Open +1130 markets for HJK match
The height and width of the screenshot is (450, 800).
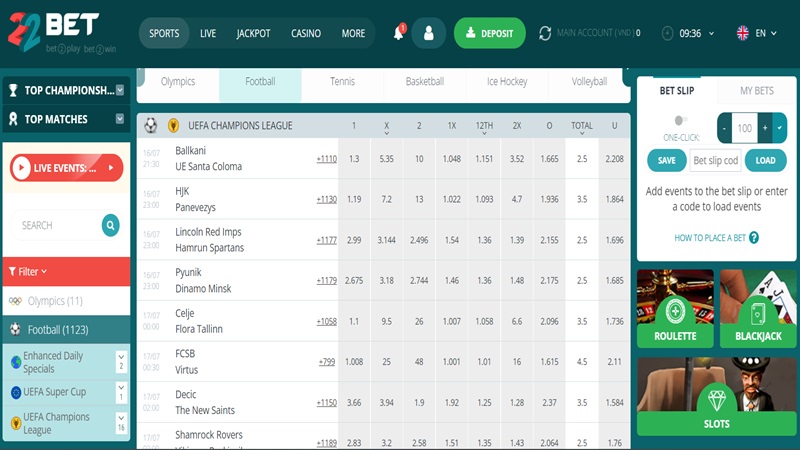[327, 199]
